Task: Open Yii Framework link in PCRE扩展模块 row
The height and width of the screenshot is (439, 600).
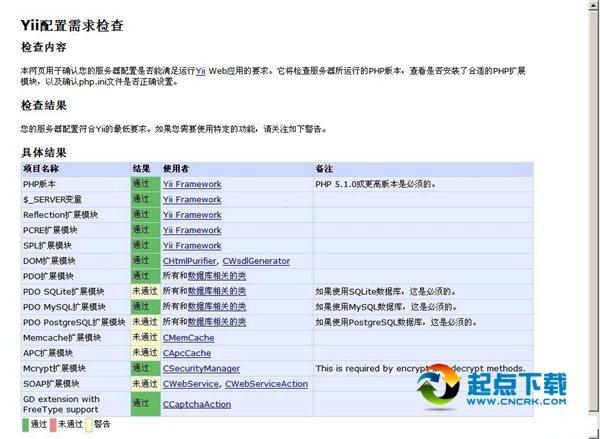Action: tap(192, 230)
